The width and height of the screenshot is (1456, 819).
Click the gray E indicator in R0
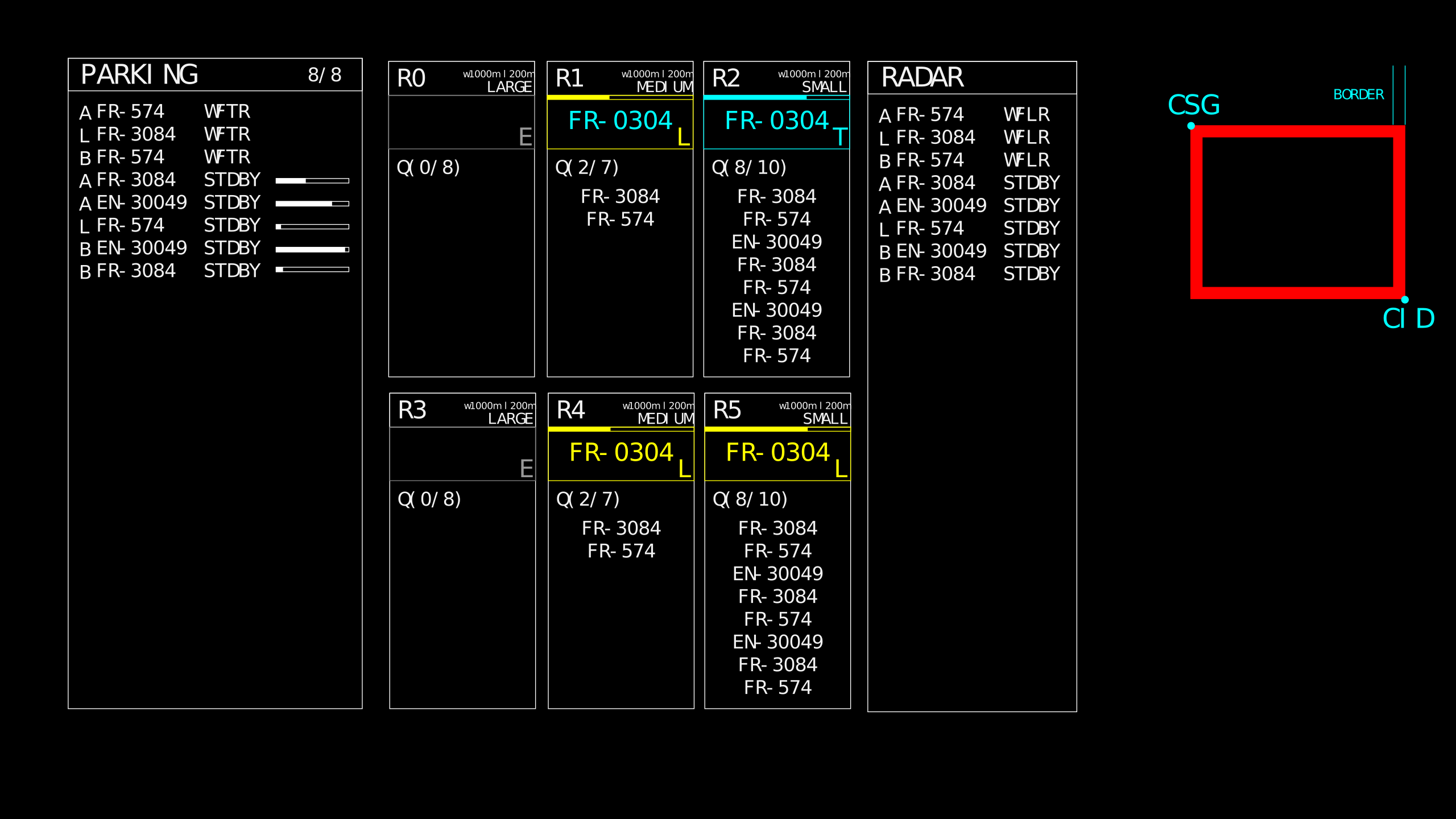point(525,137)
